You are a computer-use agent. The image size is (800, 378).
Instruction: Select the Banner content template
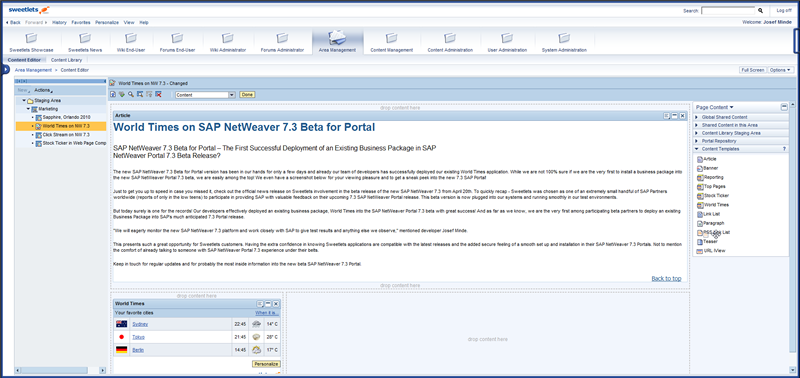pos(707,168)
